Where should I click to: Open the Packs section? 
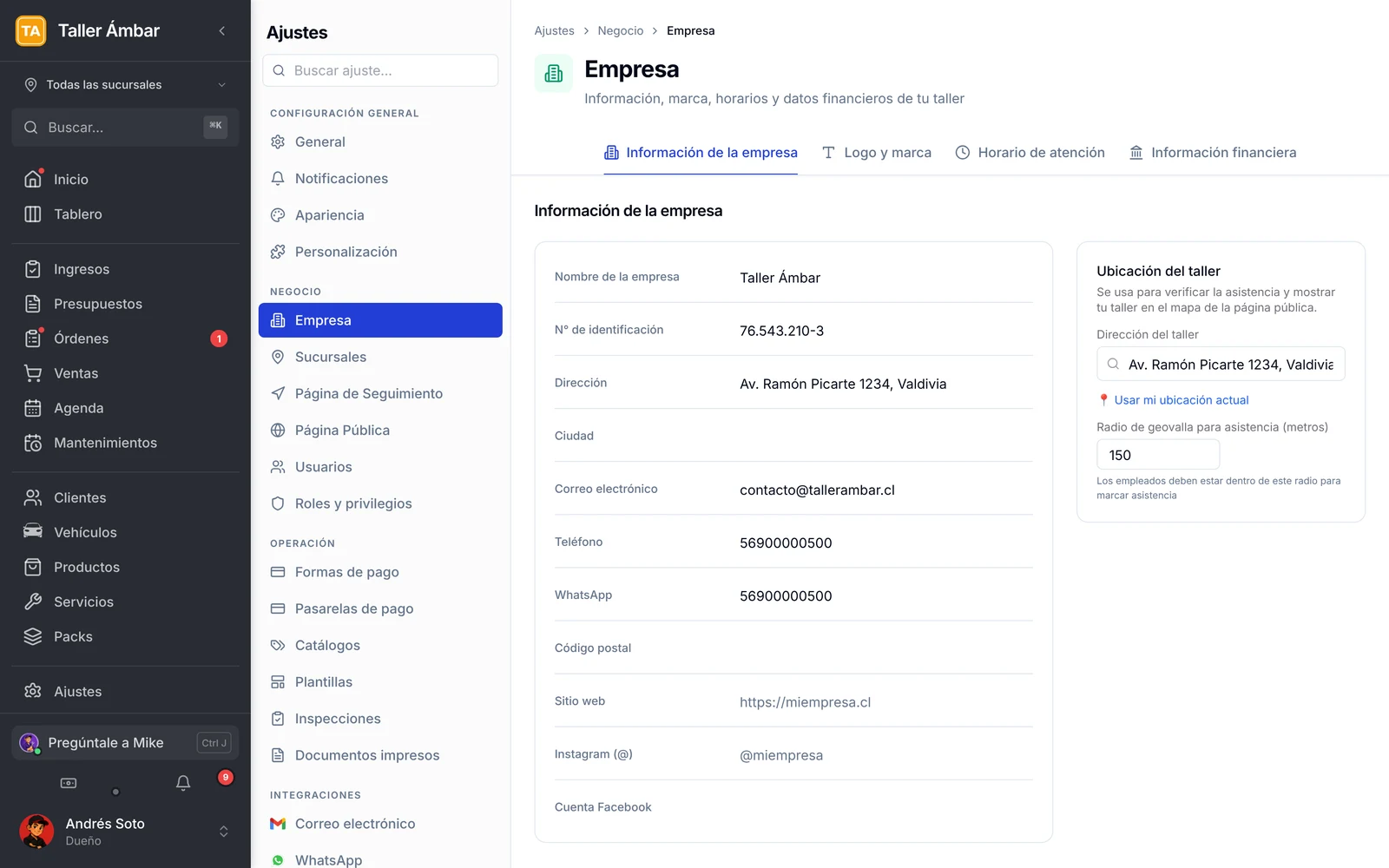tap(125, 636)
